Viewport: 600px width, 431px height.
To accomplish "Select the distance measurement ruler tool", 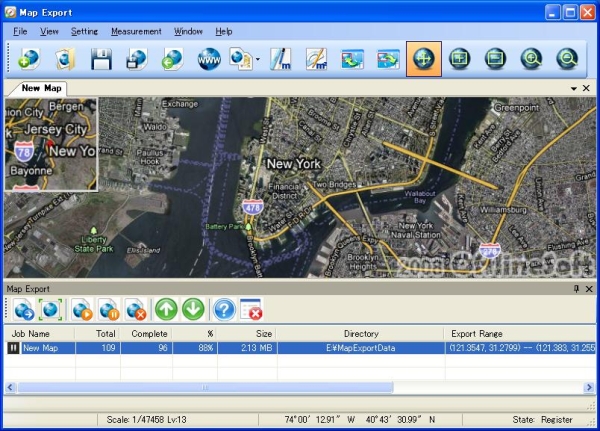I will click(x=281, y=59).
